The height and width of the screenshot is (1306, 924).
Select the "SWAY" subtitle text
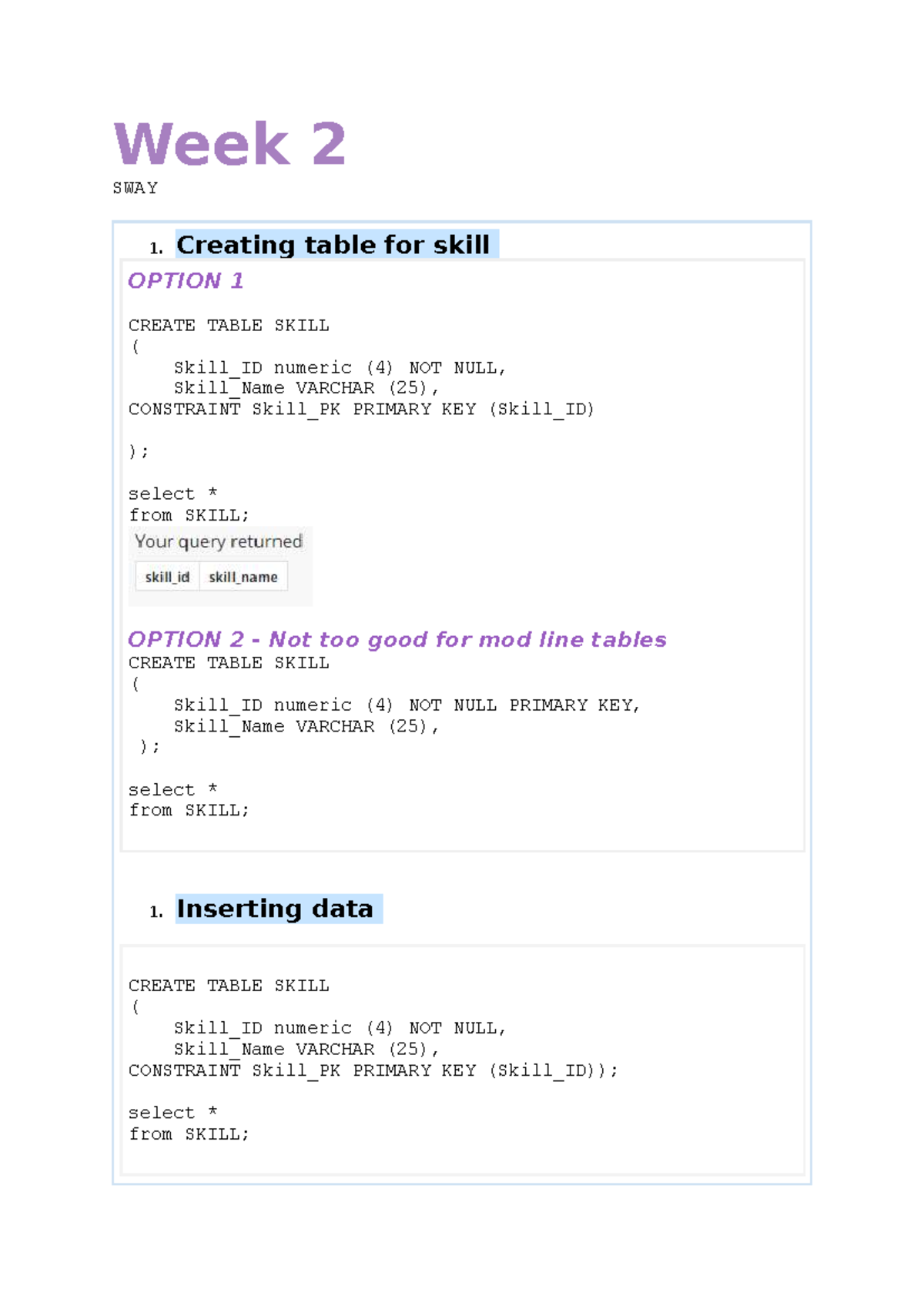click(136, 188)
